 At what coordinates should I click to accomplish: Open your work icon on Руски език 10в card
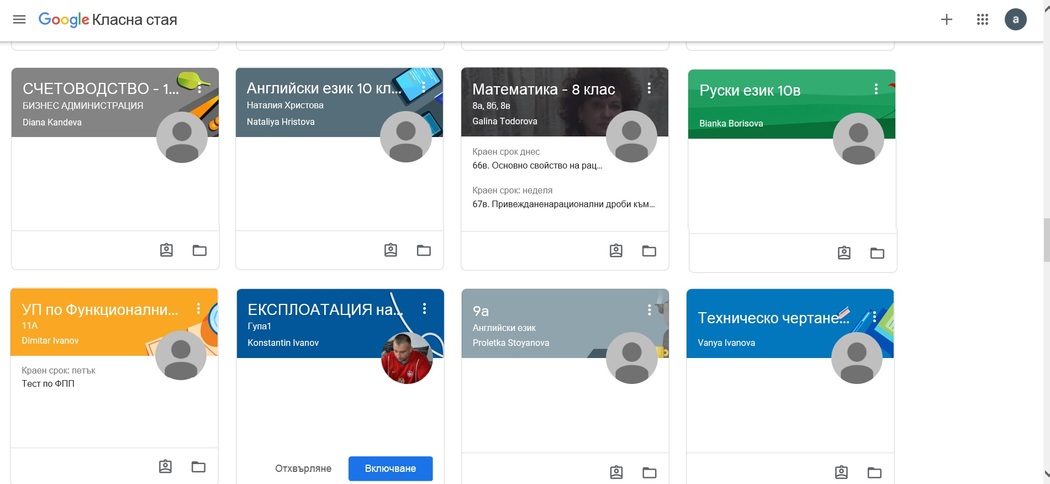[844, 253]
